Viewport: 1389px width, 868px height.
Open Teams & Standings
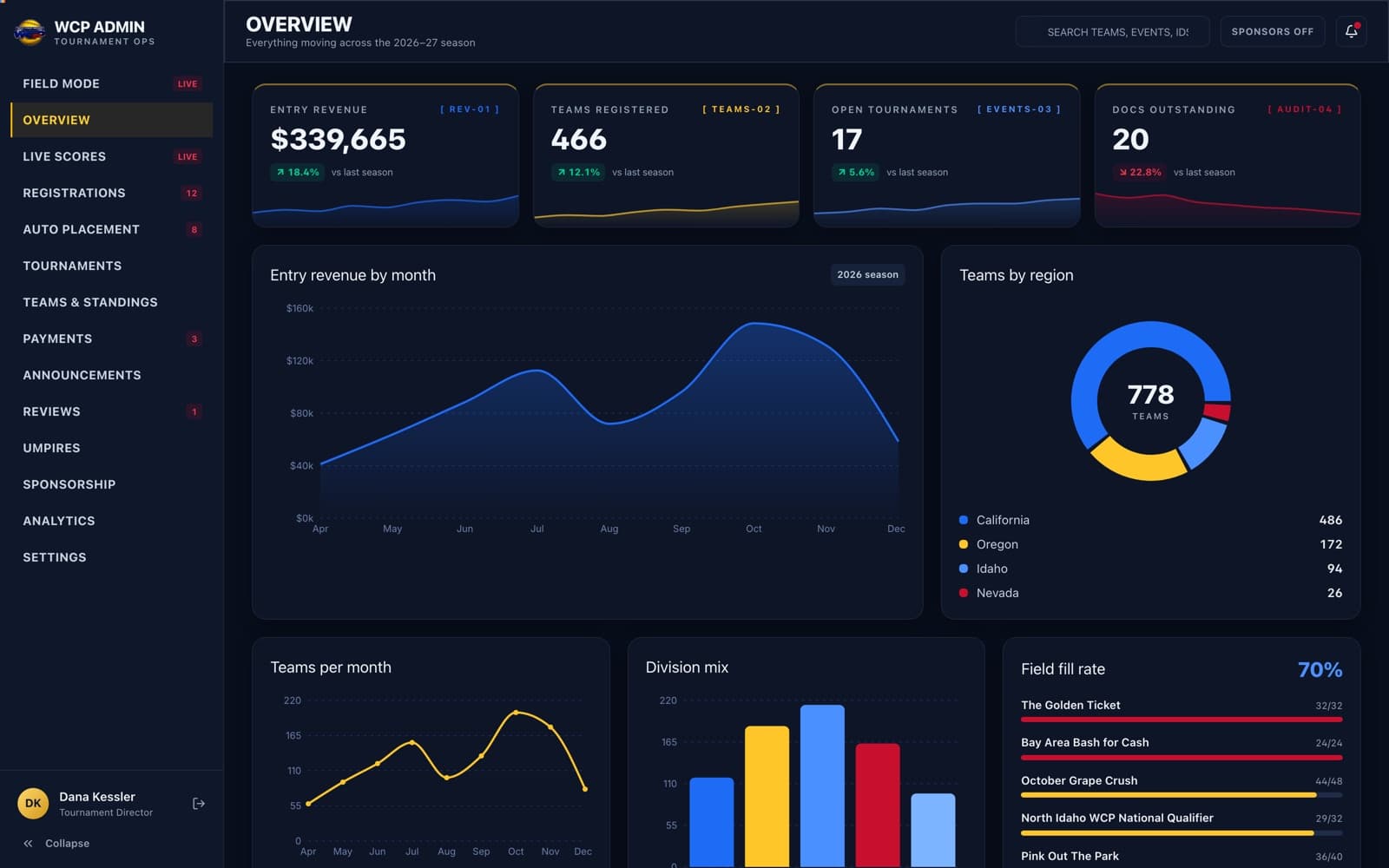click(111, 302)
